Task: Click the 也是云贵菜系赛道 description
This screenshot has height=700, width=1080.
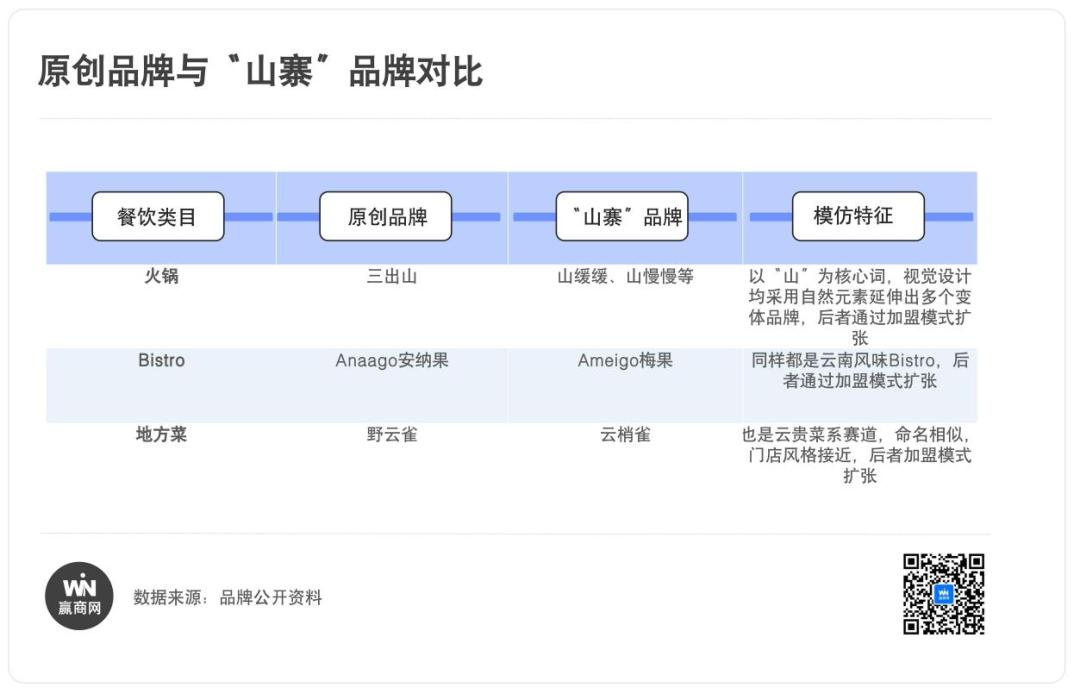Action: pos(858,455)
